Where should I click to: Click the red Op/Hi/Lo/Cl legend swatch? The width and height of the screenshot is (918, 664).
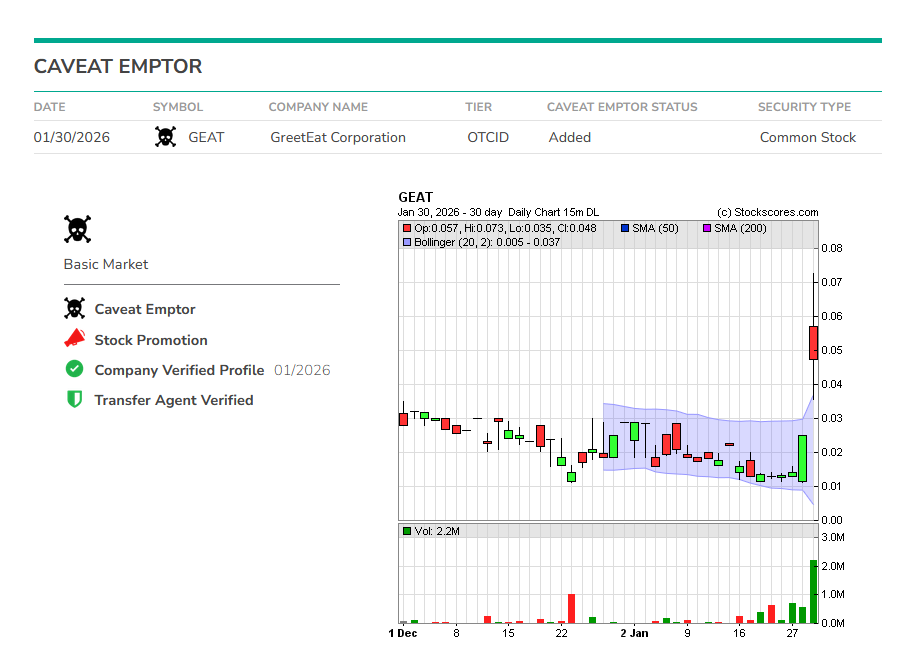click(407, 228)
